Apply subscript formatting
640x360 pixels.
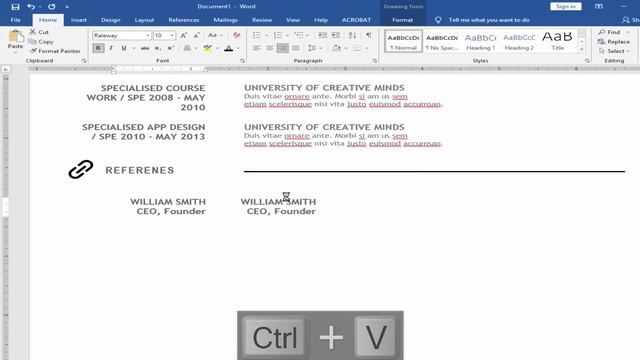158,48
